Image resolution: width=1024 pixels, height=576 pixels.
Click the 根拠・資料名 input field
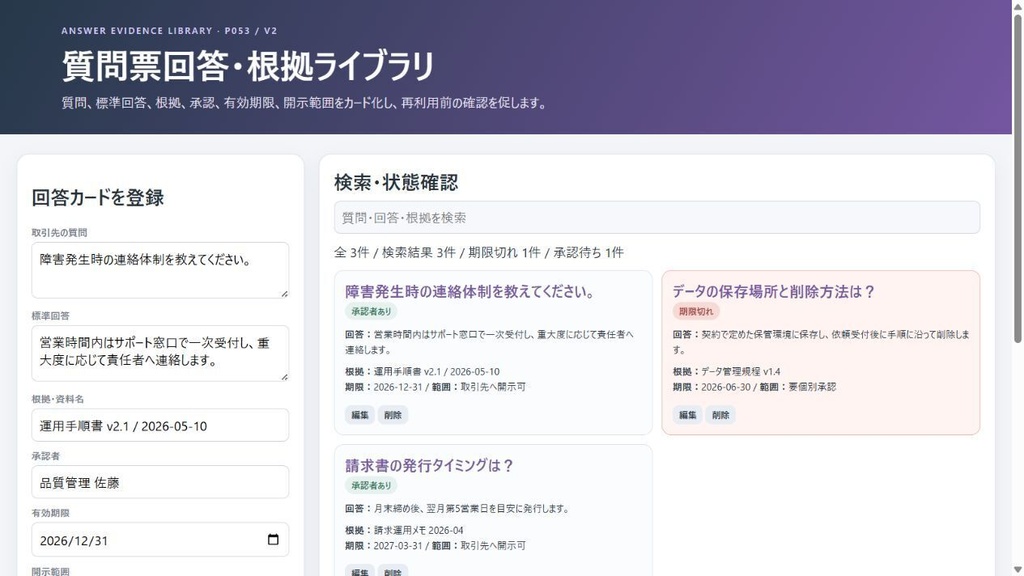pyautogui.click(x=160, y=425)
